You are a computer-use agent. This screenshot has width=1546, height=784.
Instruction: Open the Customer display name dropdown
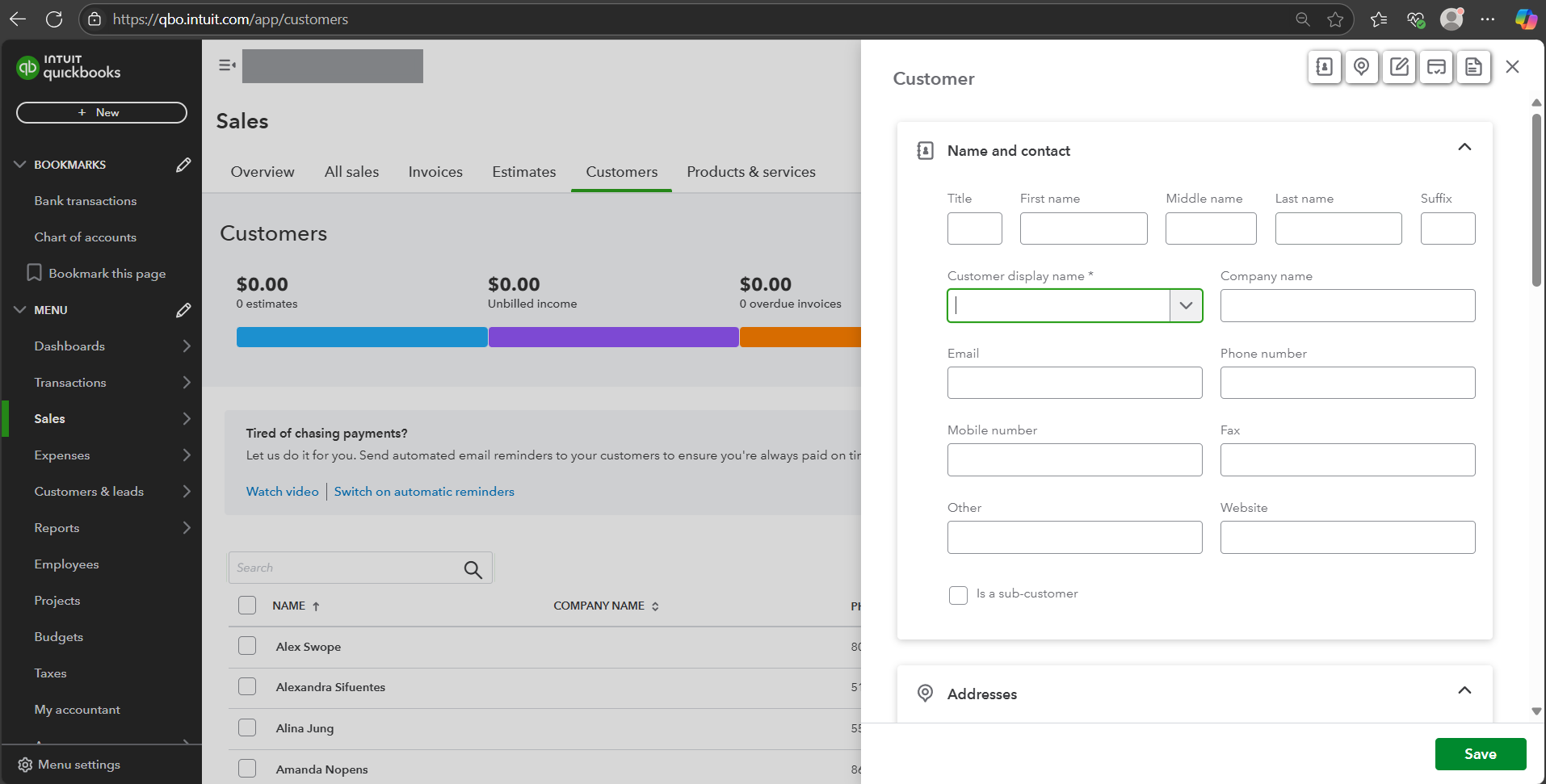coord(1186,305)
